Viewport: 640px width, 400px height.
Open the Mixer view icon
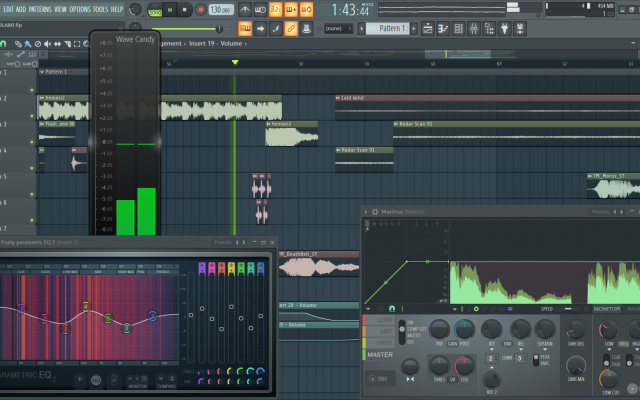(x=474, y=29)
